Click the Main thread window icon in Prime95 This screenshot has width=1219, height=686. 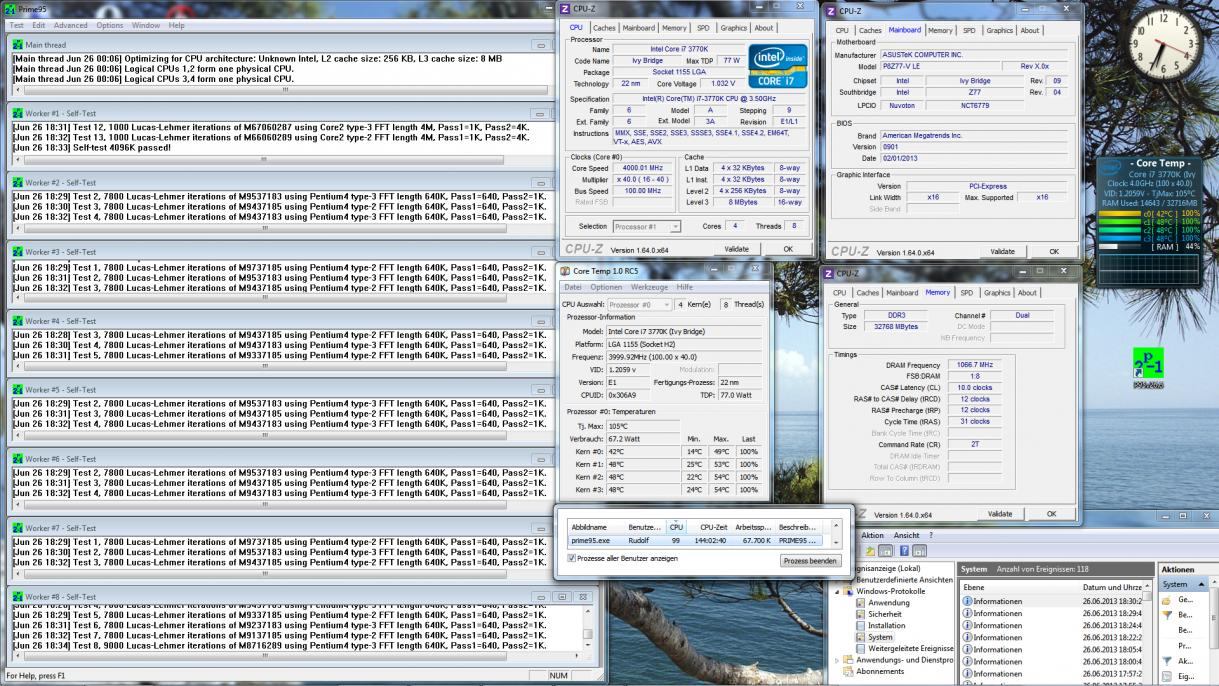[x=17, y=45]
